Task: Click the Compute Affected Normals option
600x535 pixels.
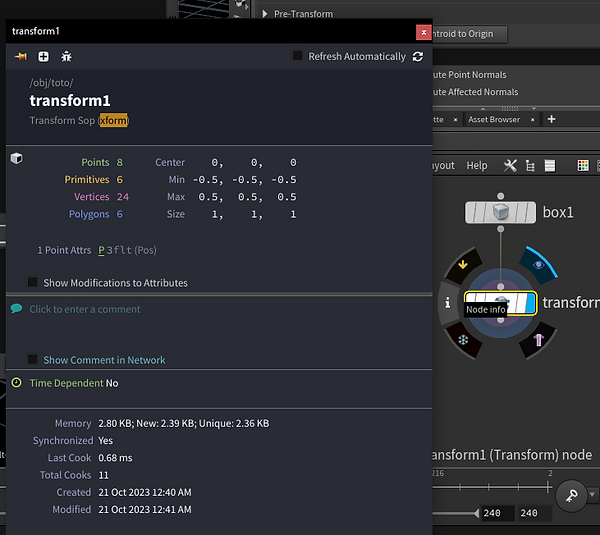Action: 475,92
